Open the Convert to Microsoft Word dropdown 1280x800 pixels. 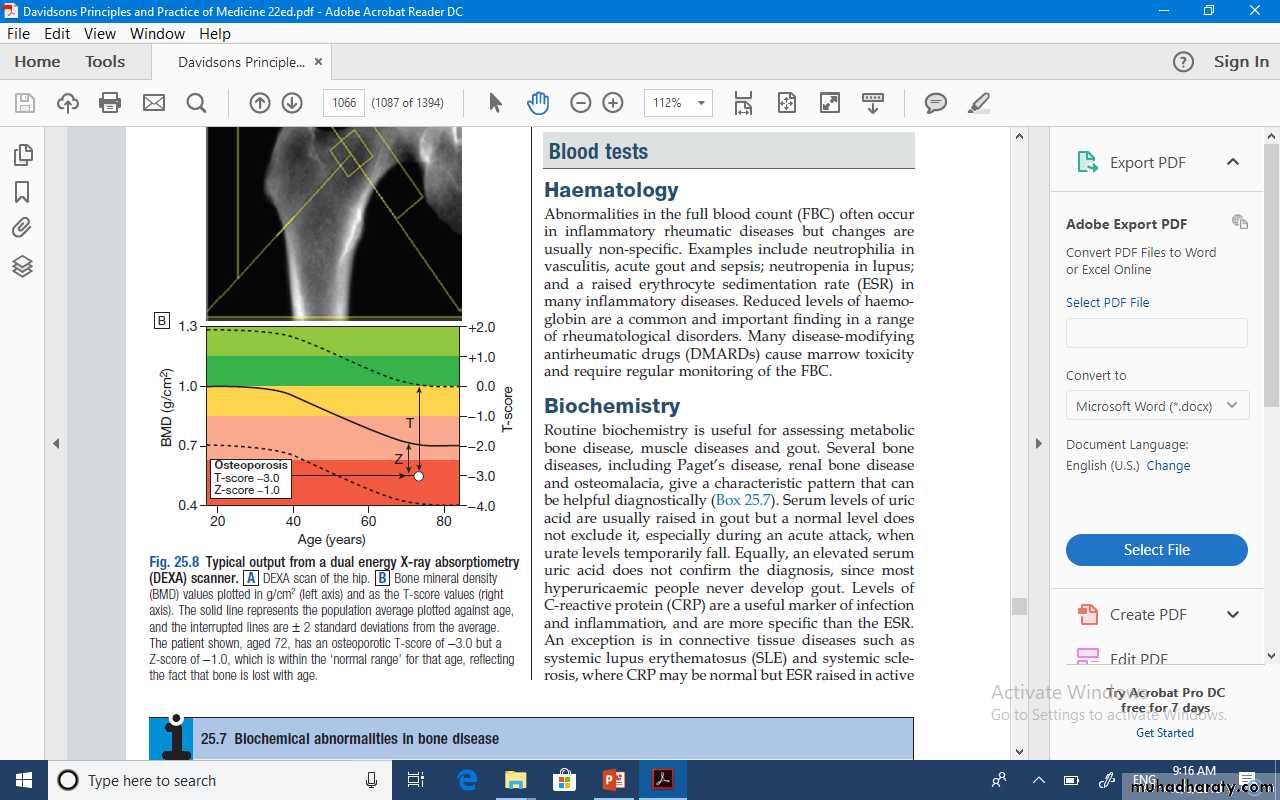(1156, 406)
